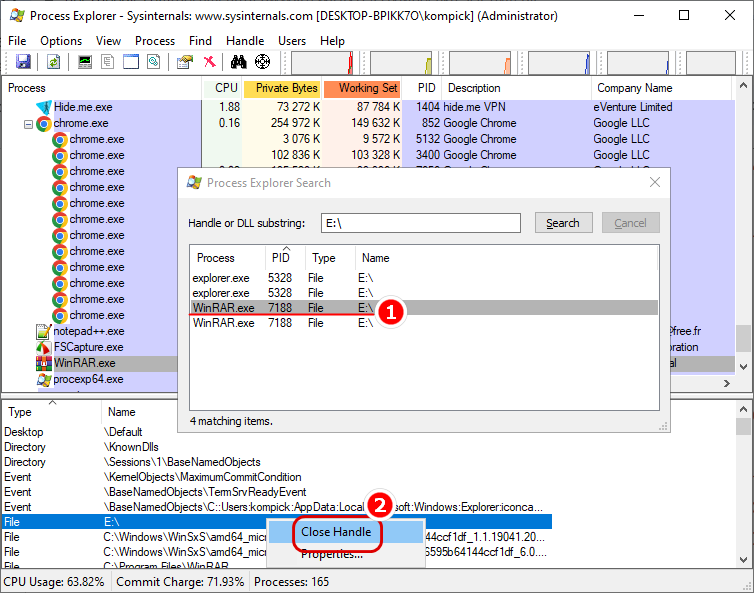The height and width of the screenshot is (593, 754).
Task: Click the parent chrome.exe Chrome icon
Action: point(44,124)
